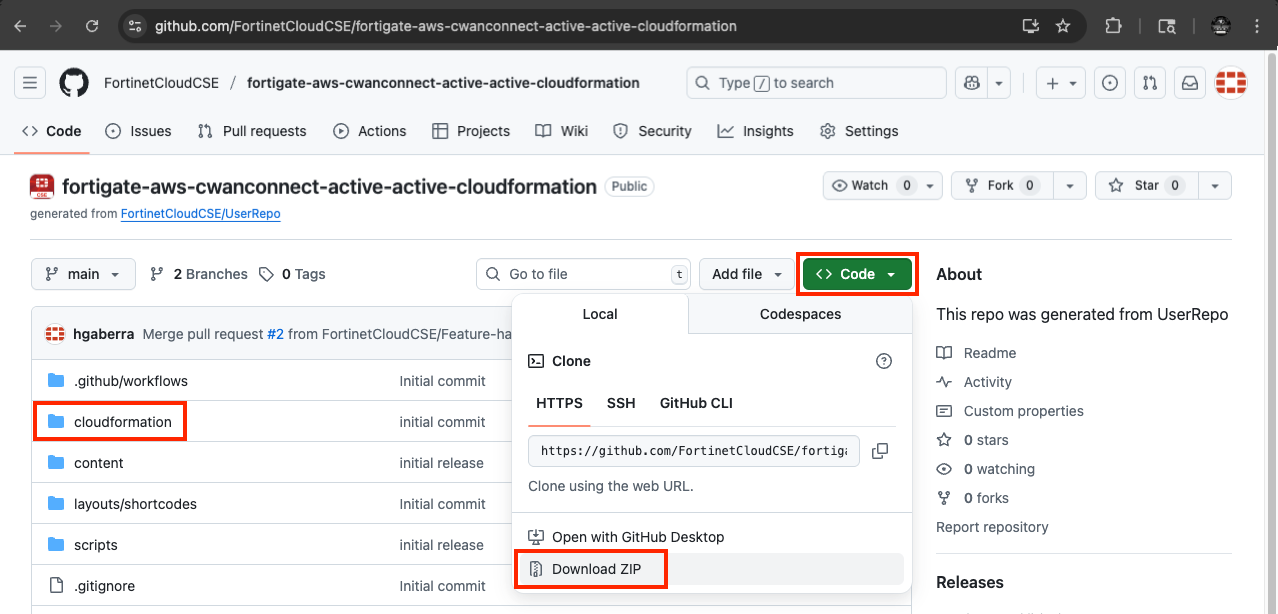Switch to the Codespaces tab
Image resolution: width=1278 pixels, height=614 pixels.
click(x=800, y=314)
